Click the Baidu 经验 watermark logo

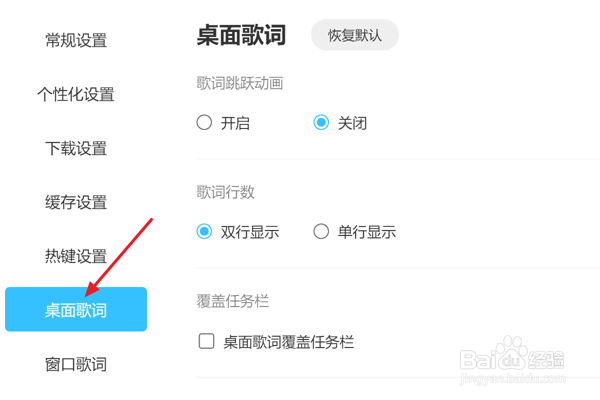(512, 360)
